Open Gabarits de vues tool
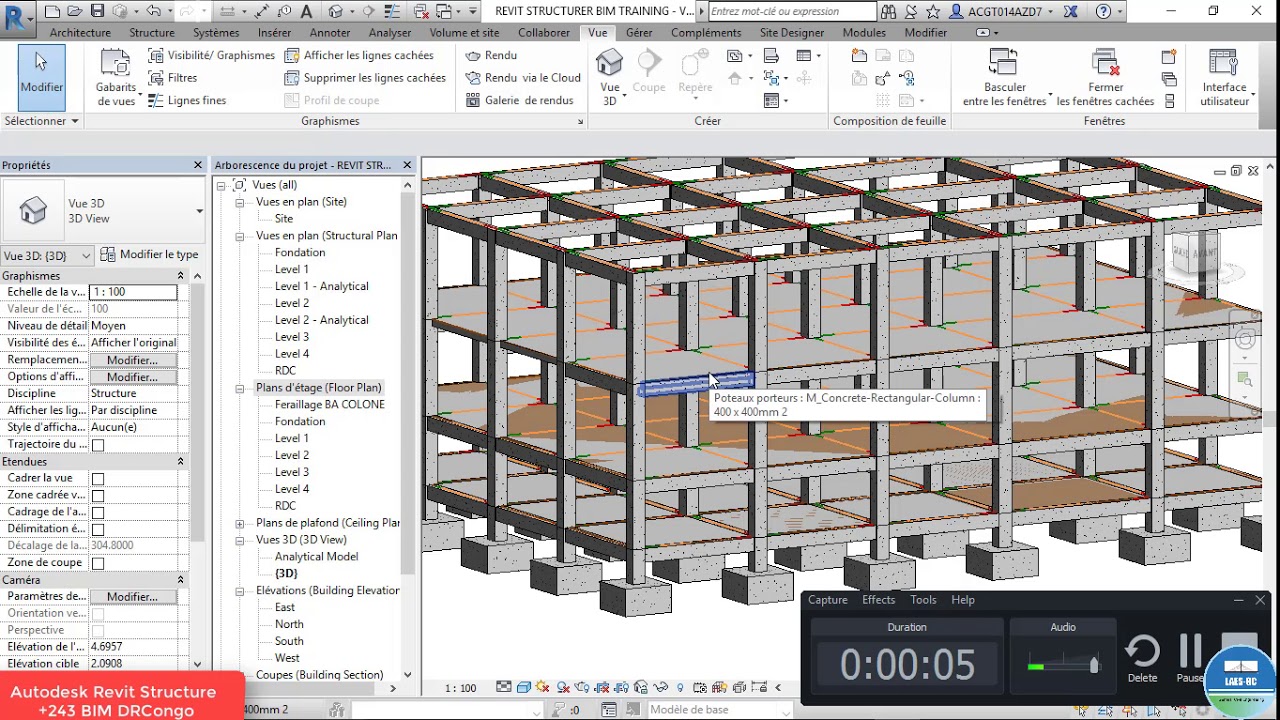 116,78
